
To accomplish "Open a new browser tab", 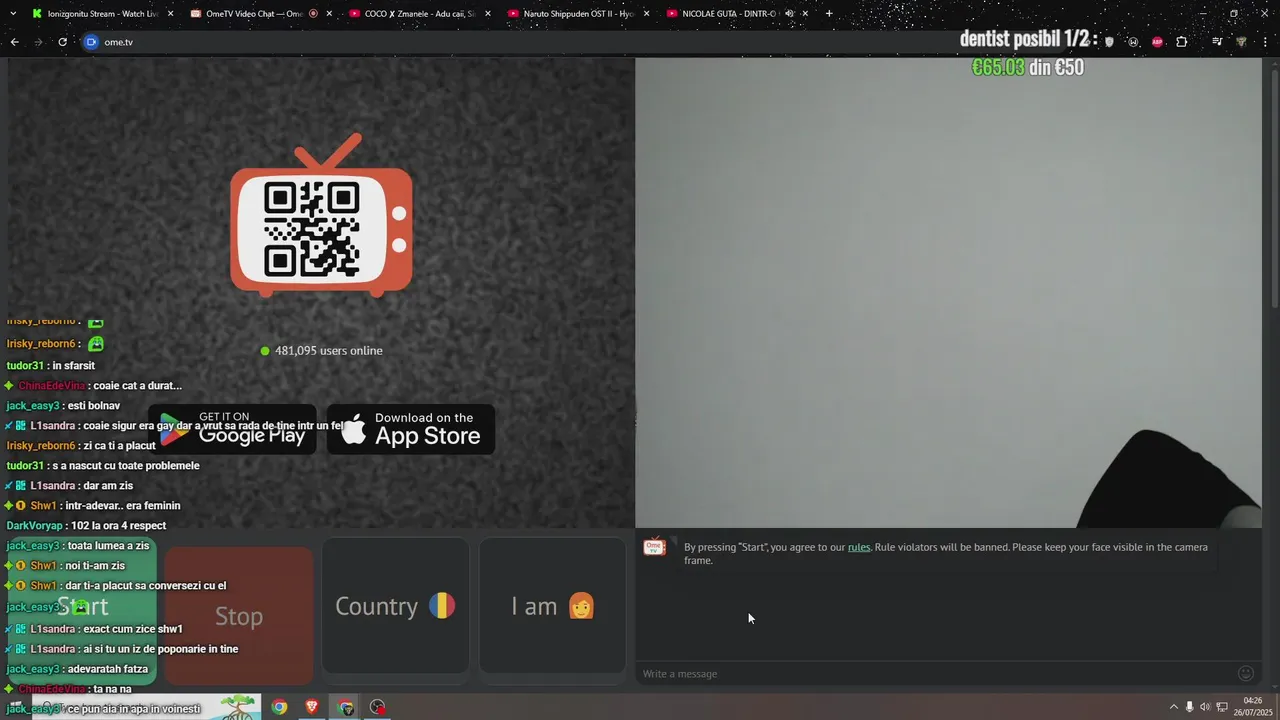I will [828, 14].
